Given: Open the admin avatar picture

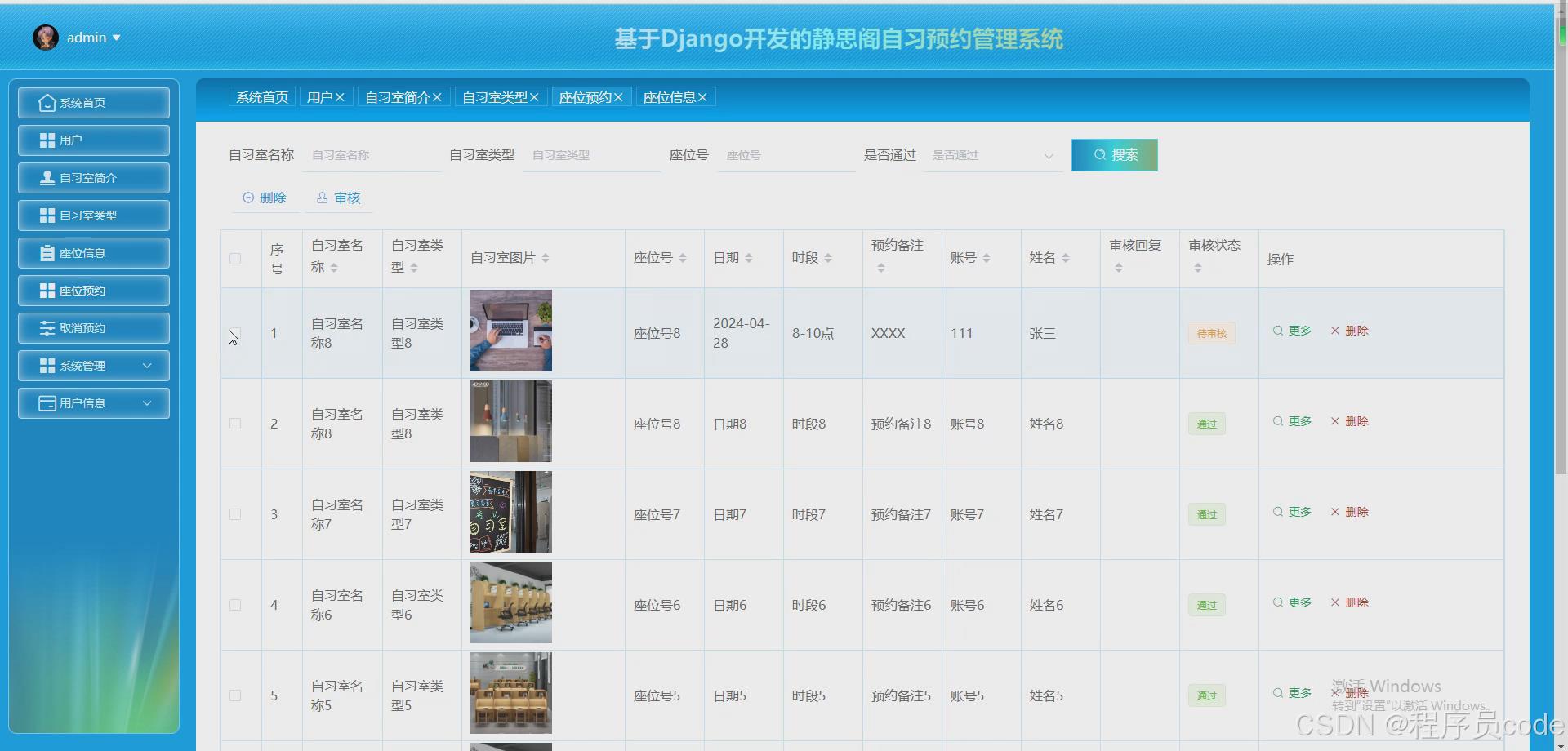Looking at the screenshot, I should [46, 38].
